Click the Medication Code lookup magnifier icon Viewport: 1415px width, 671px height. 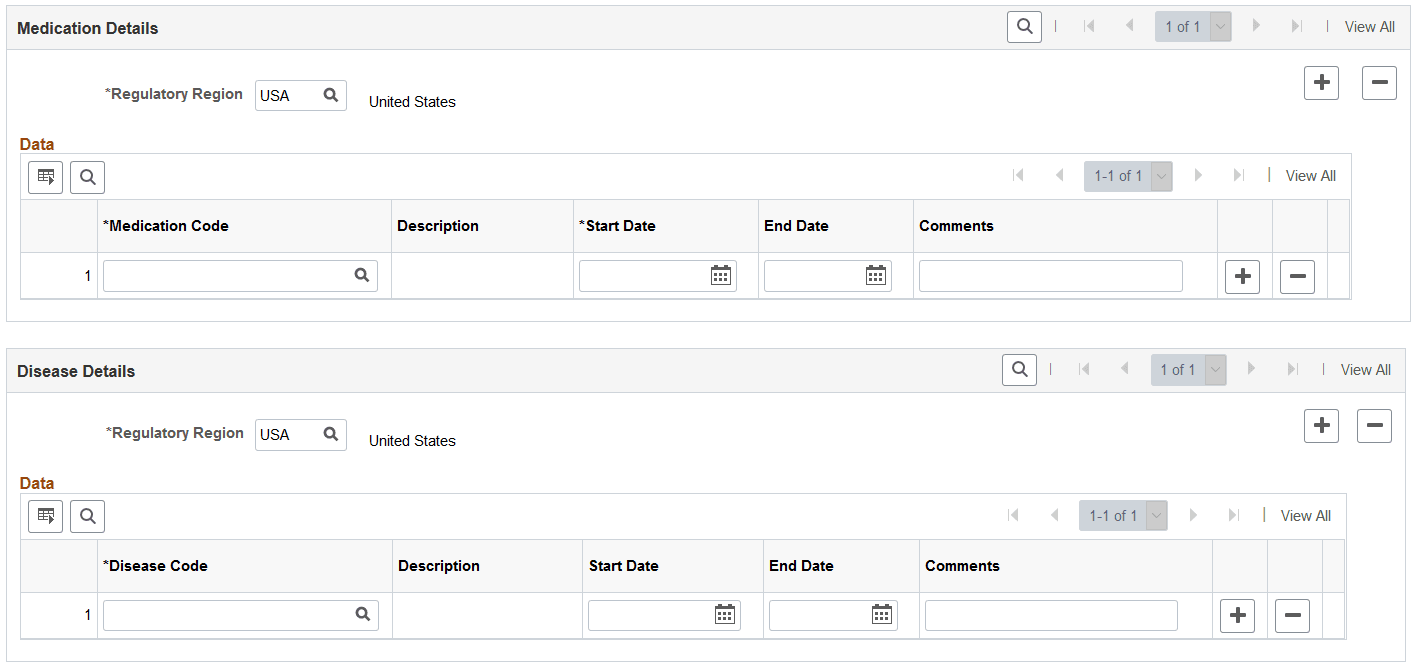(362, 276)
